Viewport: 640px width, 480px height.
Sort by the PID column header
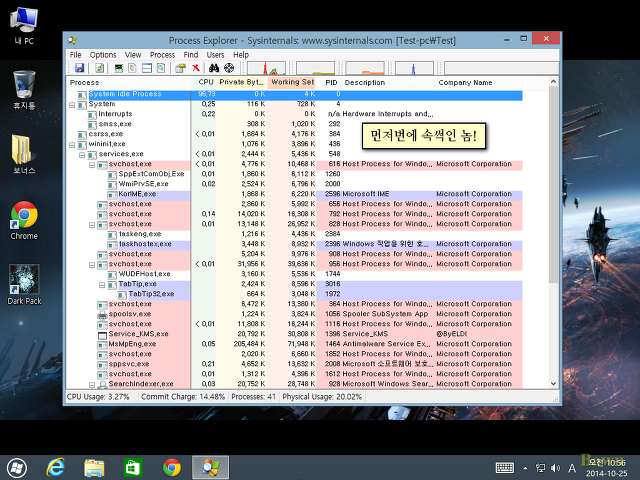point(329,82)
